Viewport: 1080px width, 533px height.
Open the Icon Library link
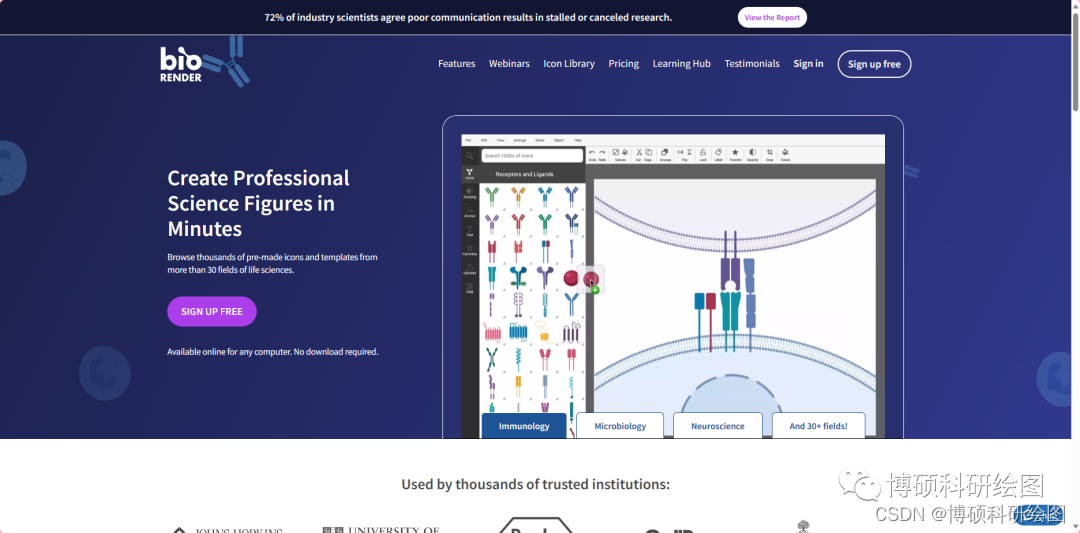569,63
